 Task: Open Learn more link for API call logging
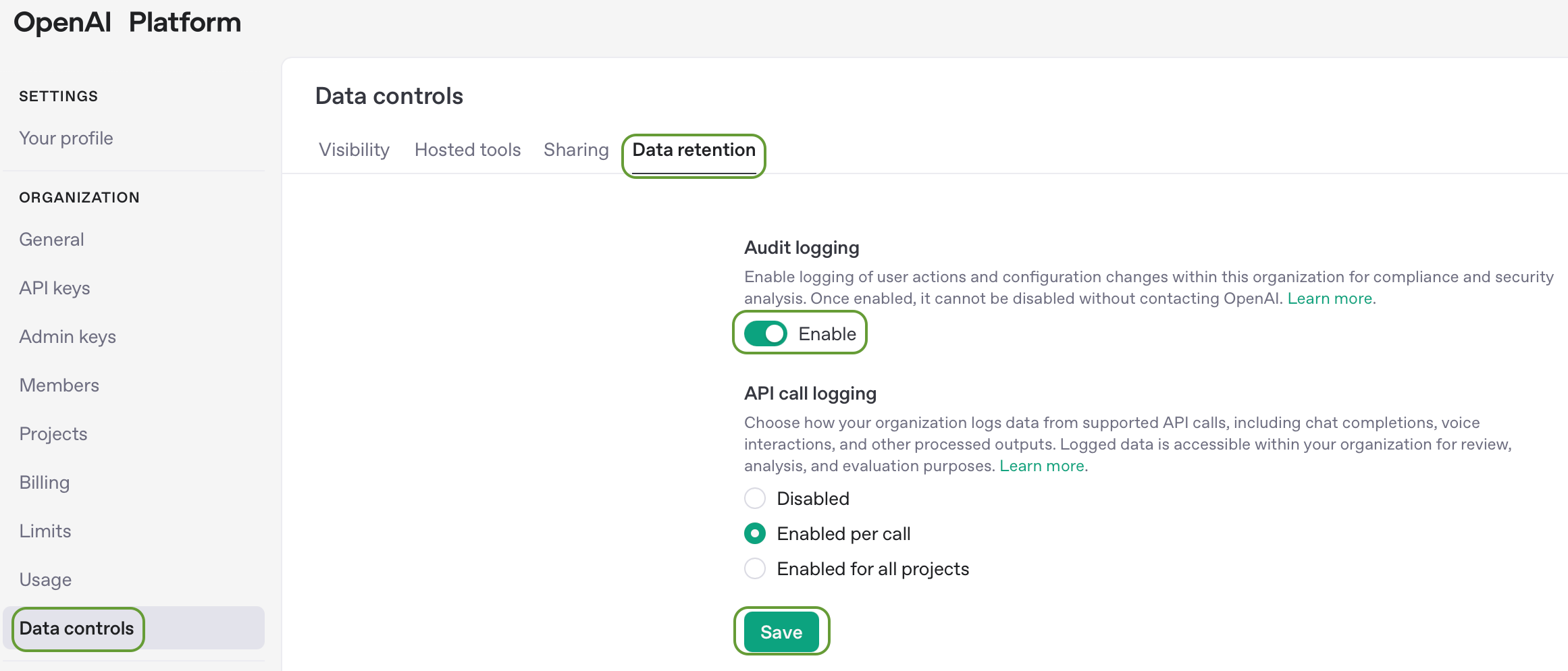pyautogui.click(x=1042, y=466)
